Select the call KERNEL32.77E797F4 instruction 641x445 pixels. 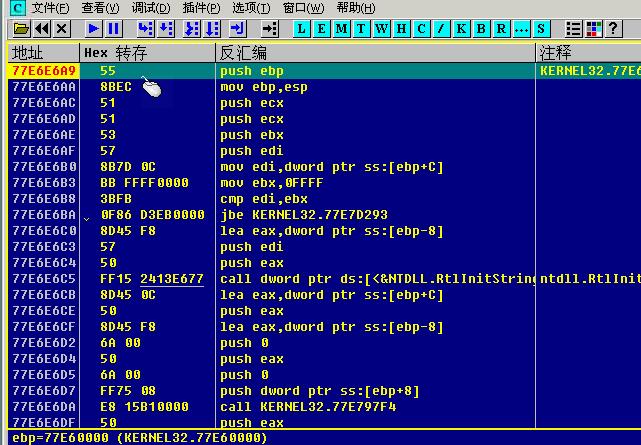[x=308, y=407]
